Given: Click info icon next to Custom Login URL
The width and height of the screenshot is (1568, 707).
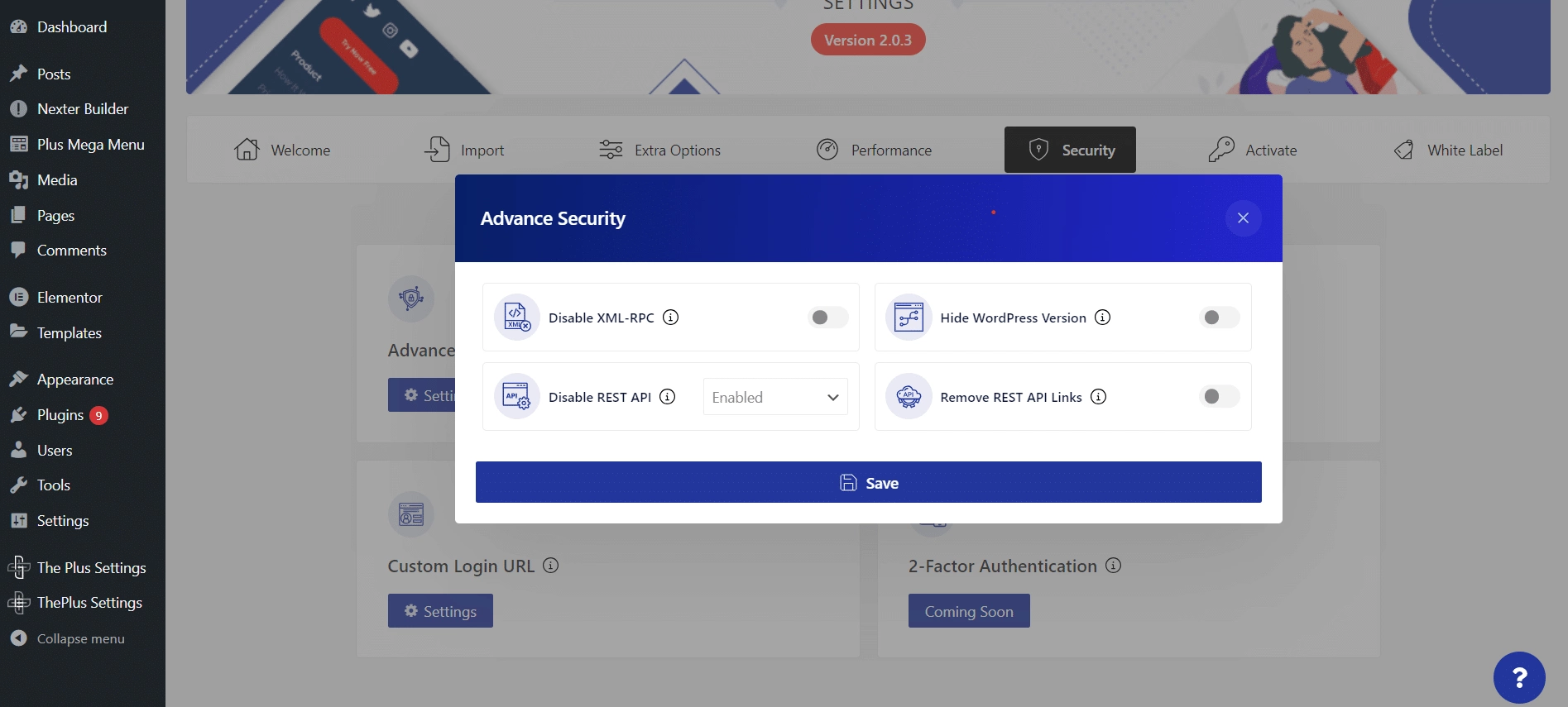Looking at the screenshot, I should coord(550,566).
